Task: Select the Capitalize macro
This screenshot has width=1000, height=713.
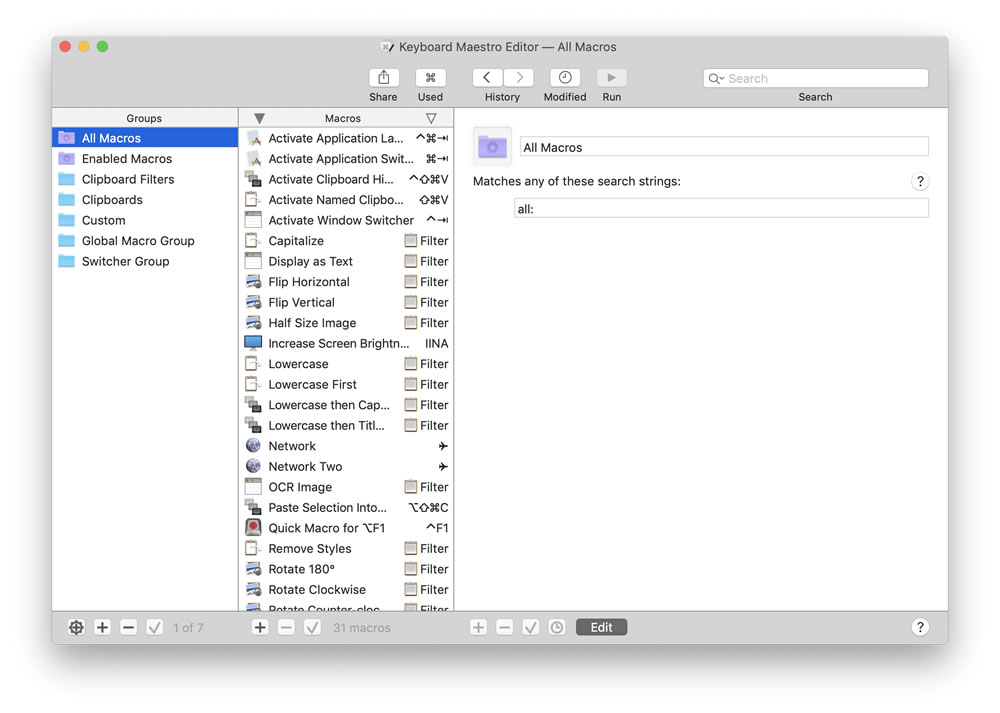Action: tap(346, 240)
